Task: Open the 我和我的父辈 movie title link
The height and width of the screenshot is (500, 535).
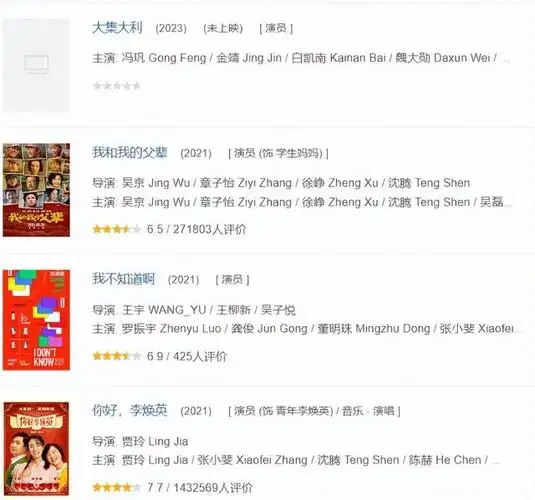Action: pos(130,153)
